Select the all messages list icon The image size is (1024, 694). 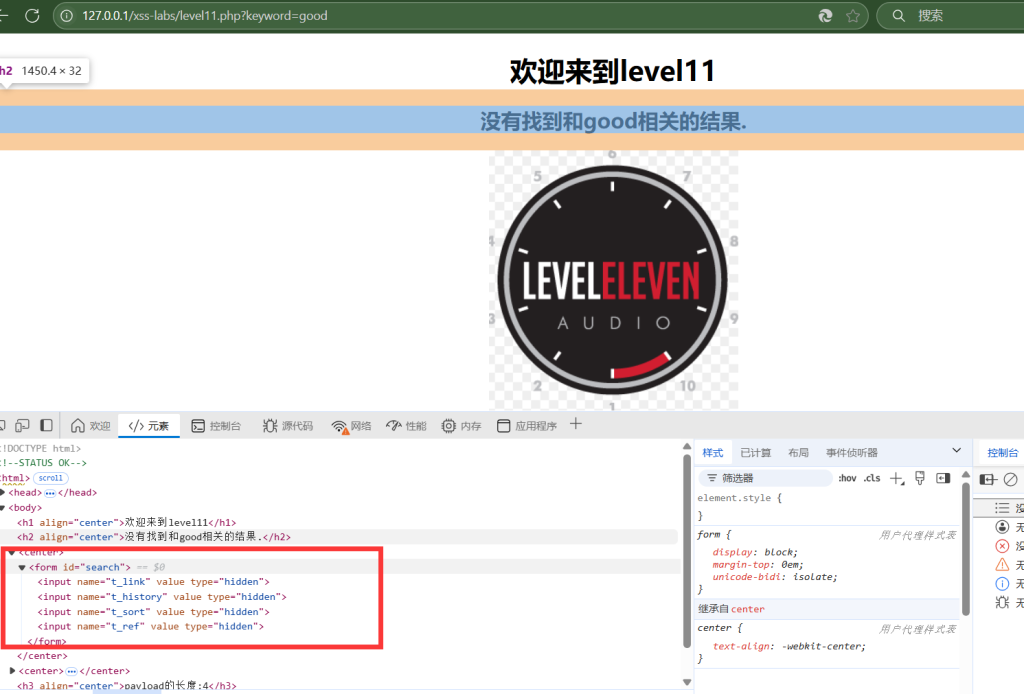click(x=1002, y=508)
